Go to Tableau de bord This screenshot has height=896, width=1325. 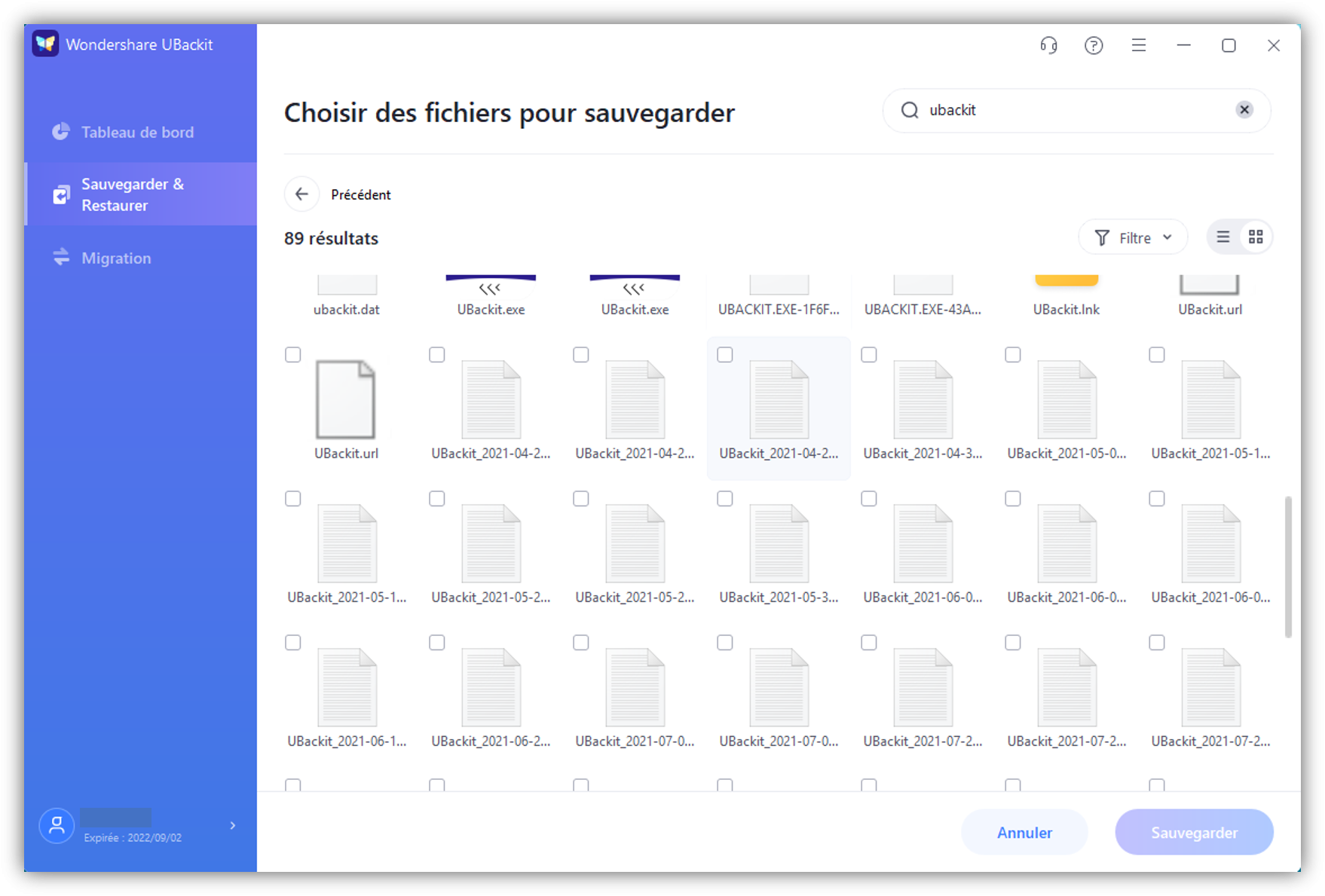tap(140, 132)
